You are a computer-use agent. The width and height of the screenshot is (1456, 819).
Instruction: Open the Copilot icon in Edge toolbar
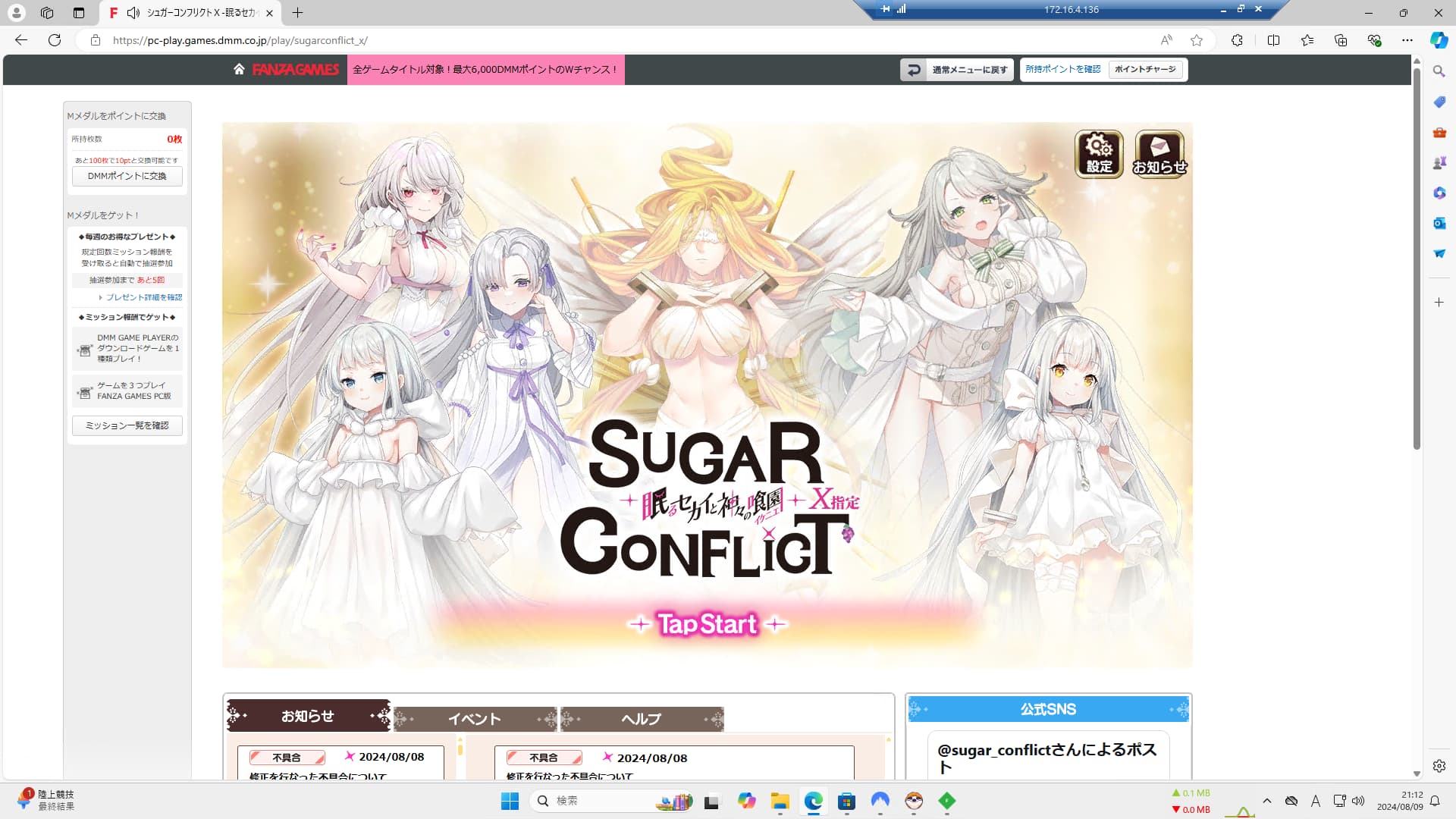(1439, 40)
